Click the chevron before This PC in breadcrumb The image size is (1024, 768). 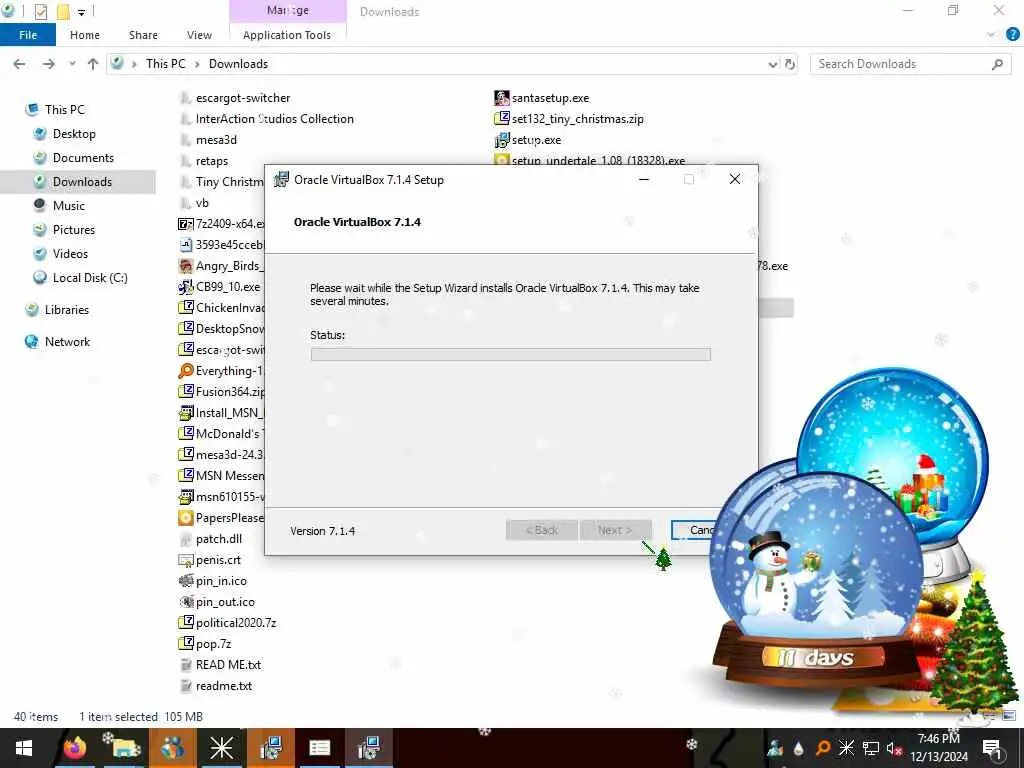tap(134, 64)
